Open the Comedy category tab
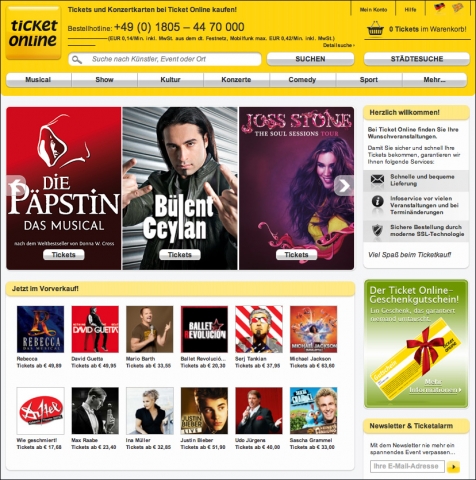The width and height of the screenshot is (476, 480). (x=302, y=80)
